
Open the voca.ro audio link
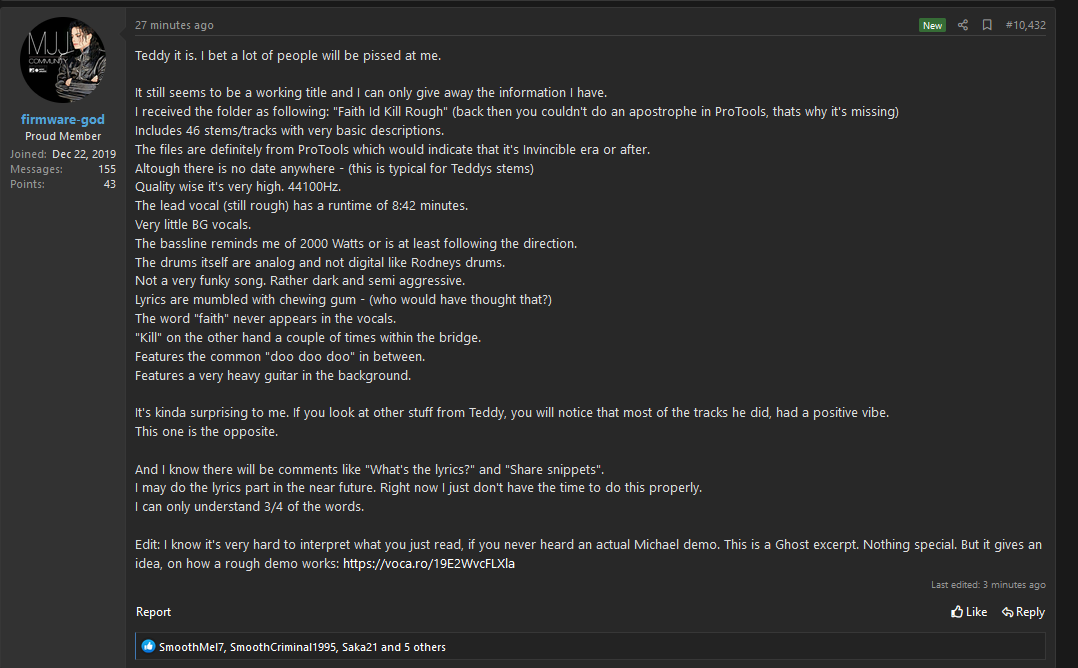coord(429,564)
